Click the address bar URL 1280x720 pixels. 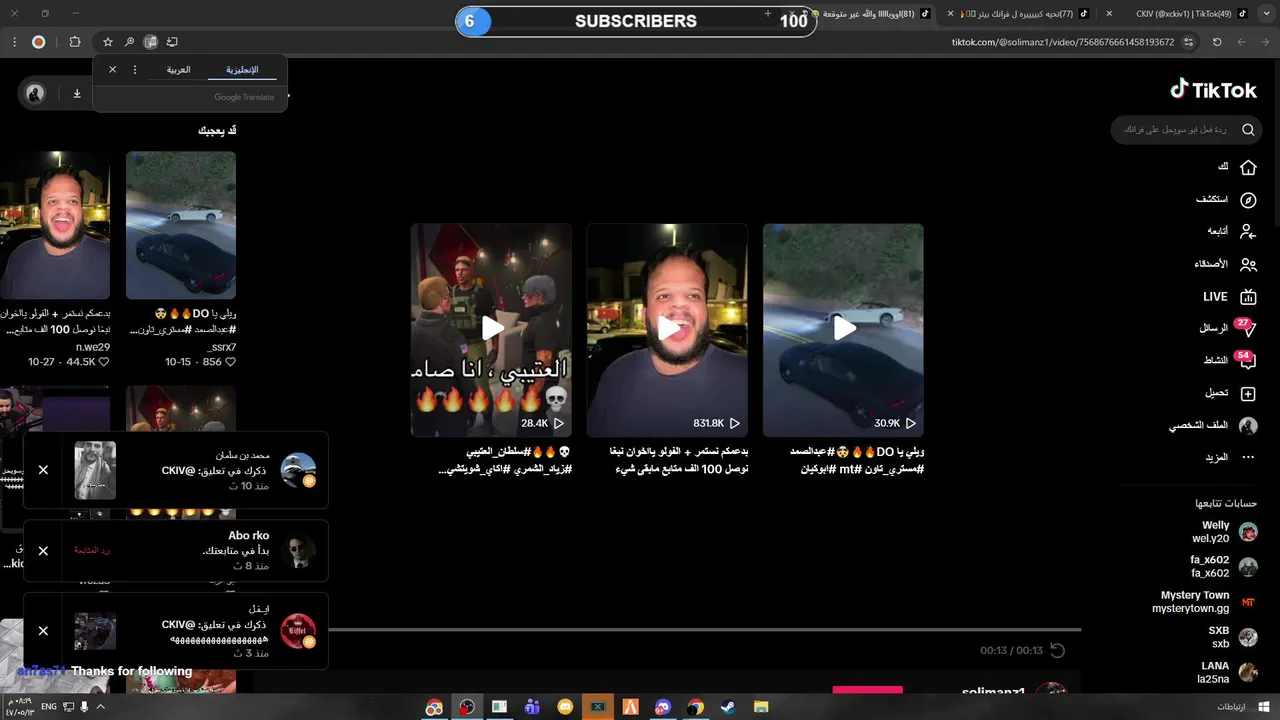1062,42
